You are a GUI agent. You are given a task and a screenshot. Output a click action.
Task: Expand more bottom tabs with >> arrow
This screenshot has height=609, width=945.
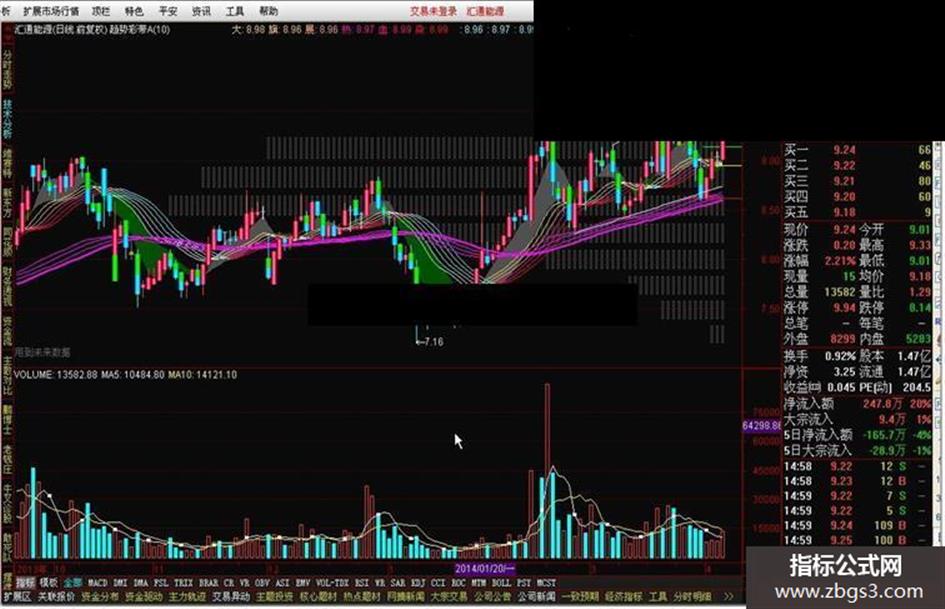pyautogui.click(x=729, y=596)
